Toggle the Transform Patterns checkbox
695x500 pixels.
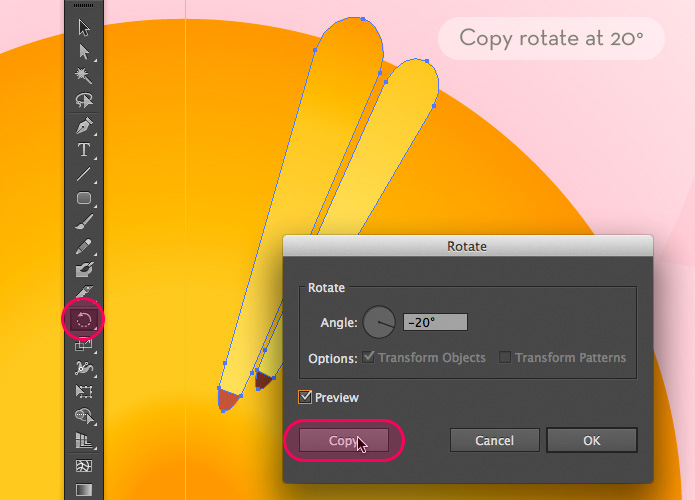[x=504, y=357]
